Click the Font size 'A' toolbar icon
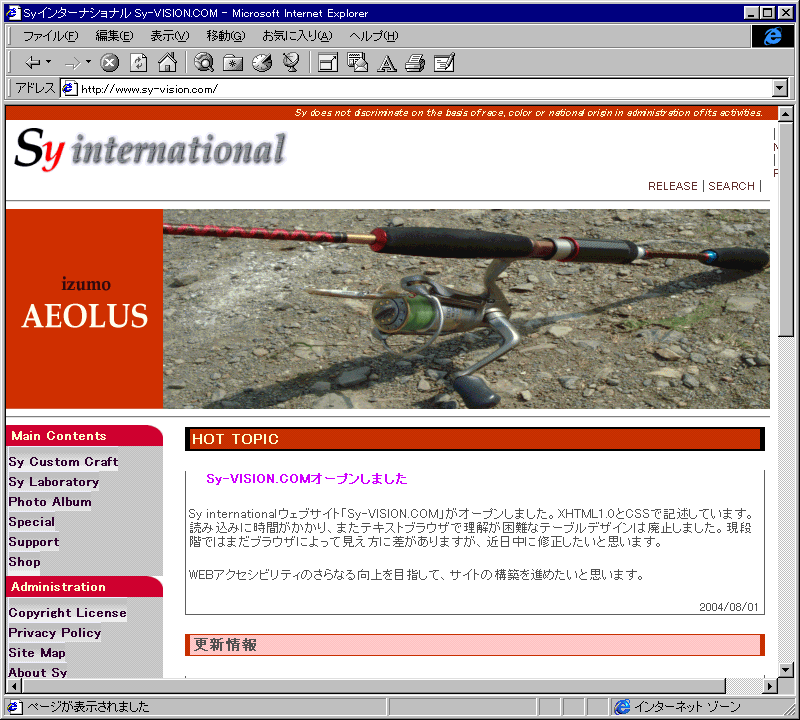The height and width of the screenshot is (720, 800). tap(387, 63)
